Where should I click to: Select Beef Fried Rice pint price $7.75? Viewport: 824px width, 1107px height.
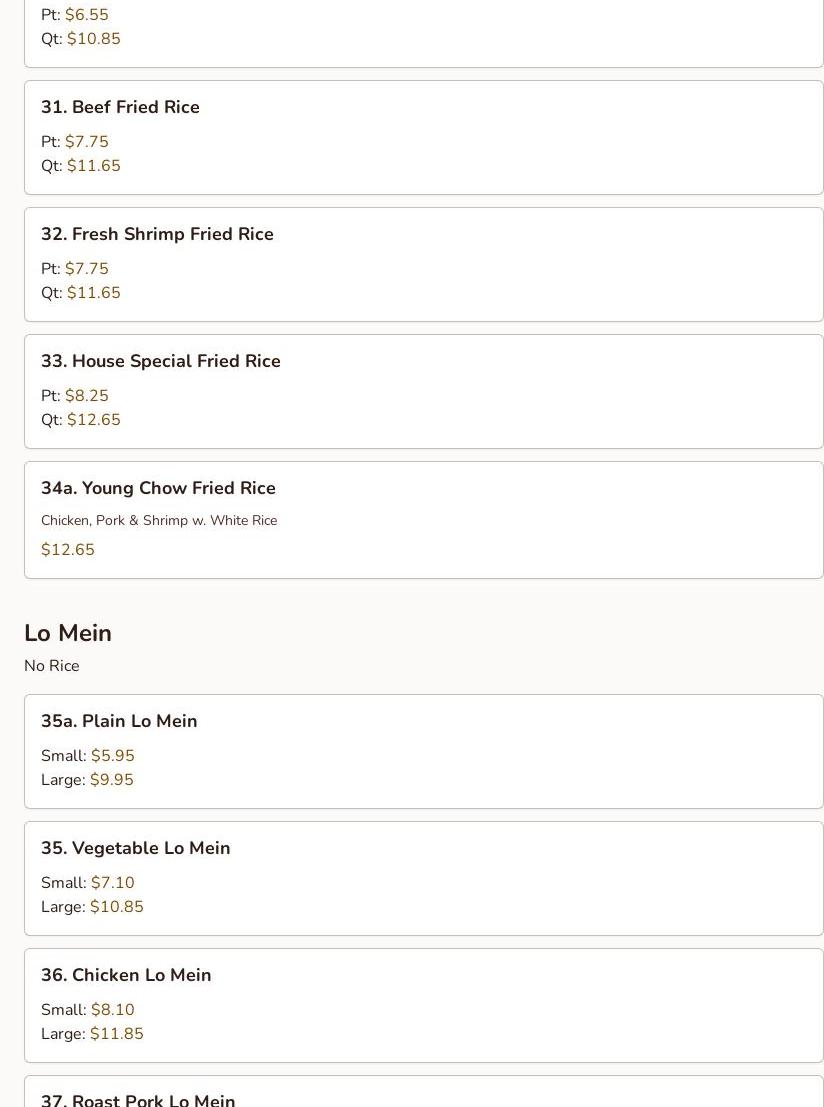pos(86,142)
